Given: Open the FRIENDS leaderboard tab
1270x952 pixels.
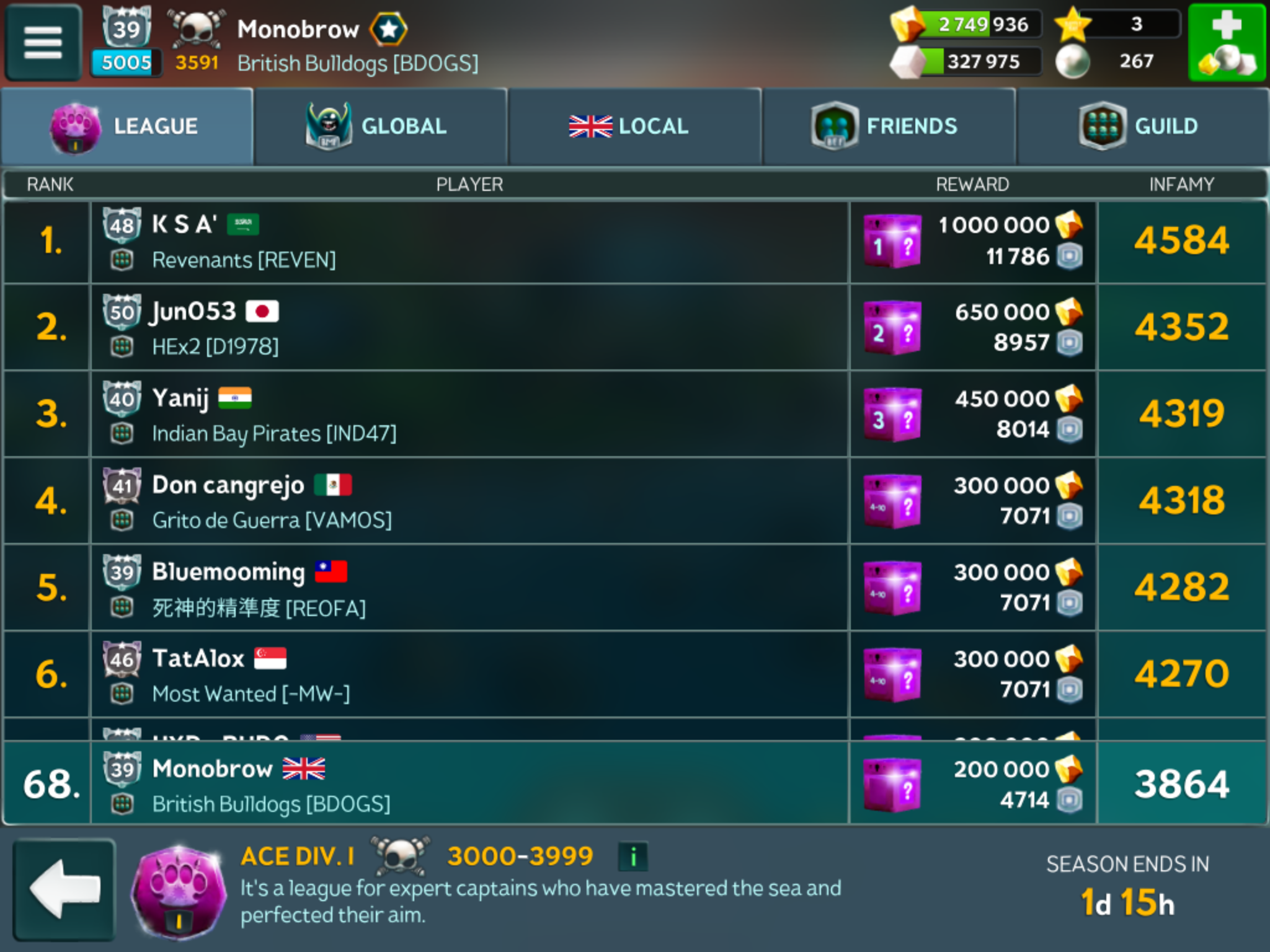Looking at the screenshot, I should pos(889,126).
